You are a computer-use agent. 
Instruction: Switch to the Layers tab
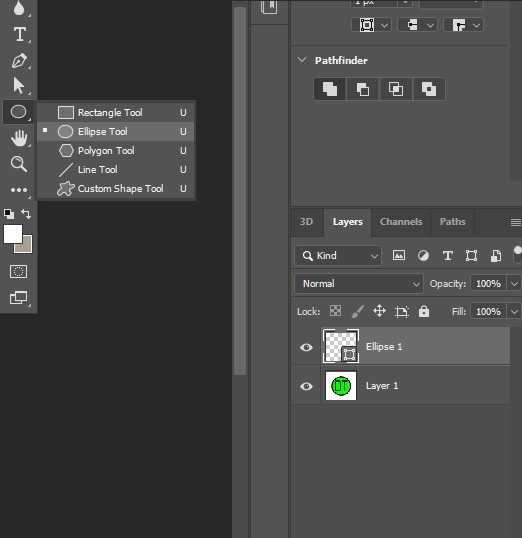347,222
